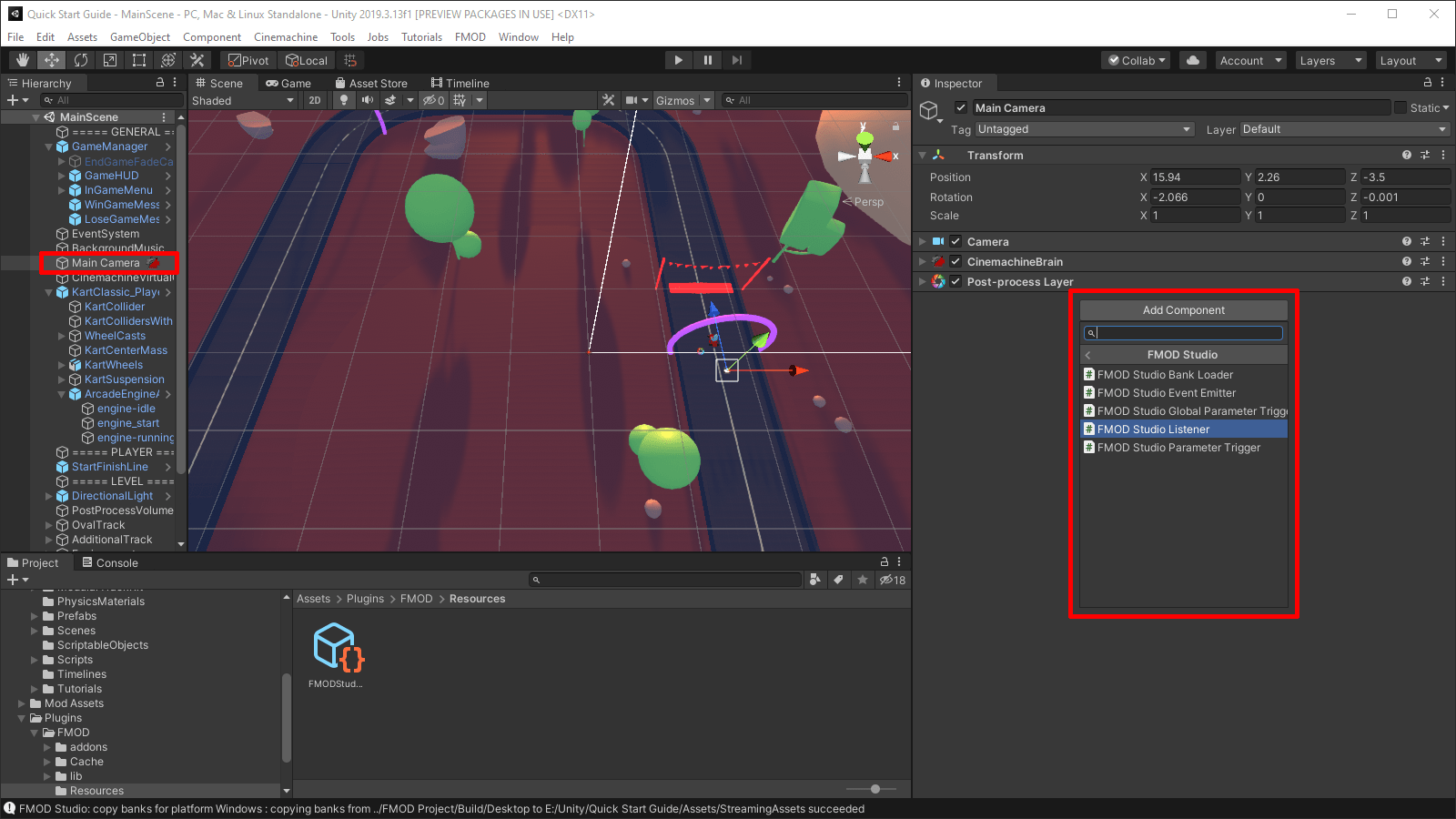The image size is (1456, 819).
Task: Open the cloud services icon
Action: [1193, 60]
